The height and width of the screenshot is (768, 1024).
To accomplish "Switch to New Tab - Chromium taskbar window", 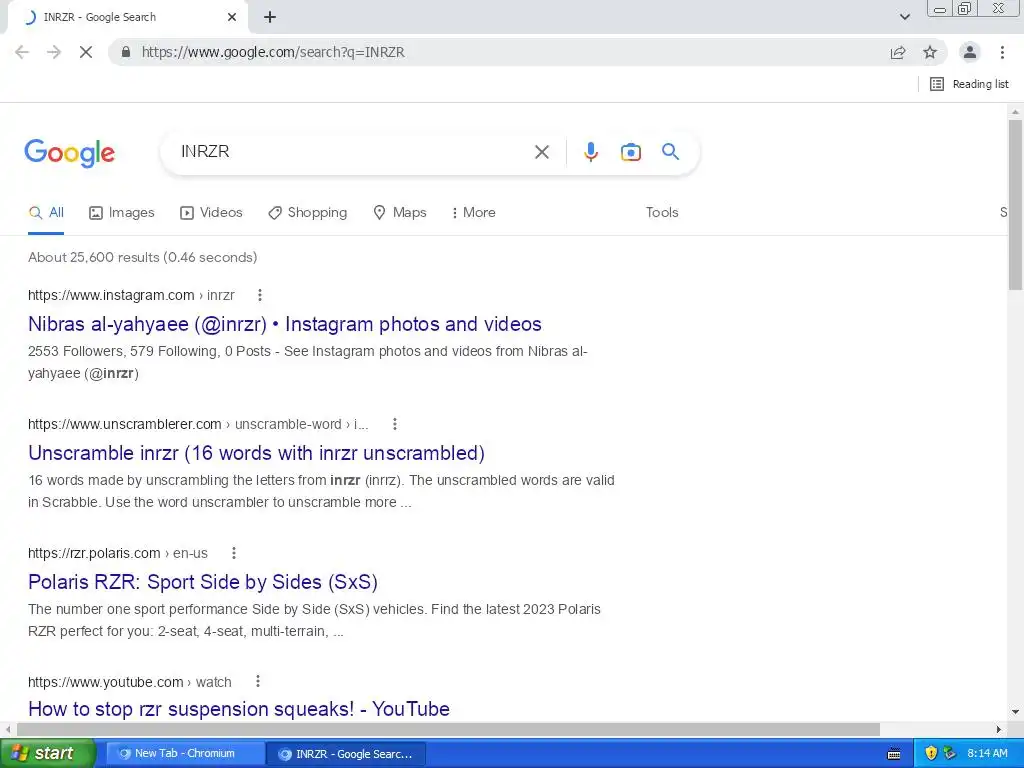I will (185, 754).
